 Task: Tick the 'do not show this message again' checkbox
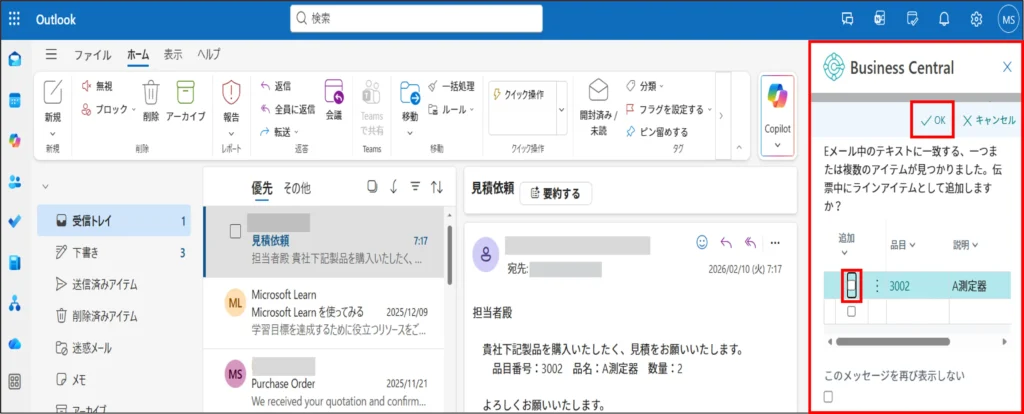tap(828, 396)
